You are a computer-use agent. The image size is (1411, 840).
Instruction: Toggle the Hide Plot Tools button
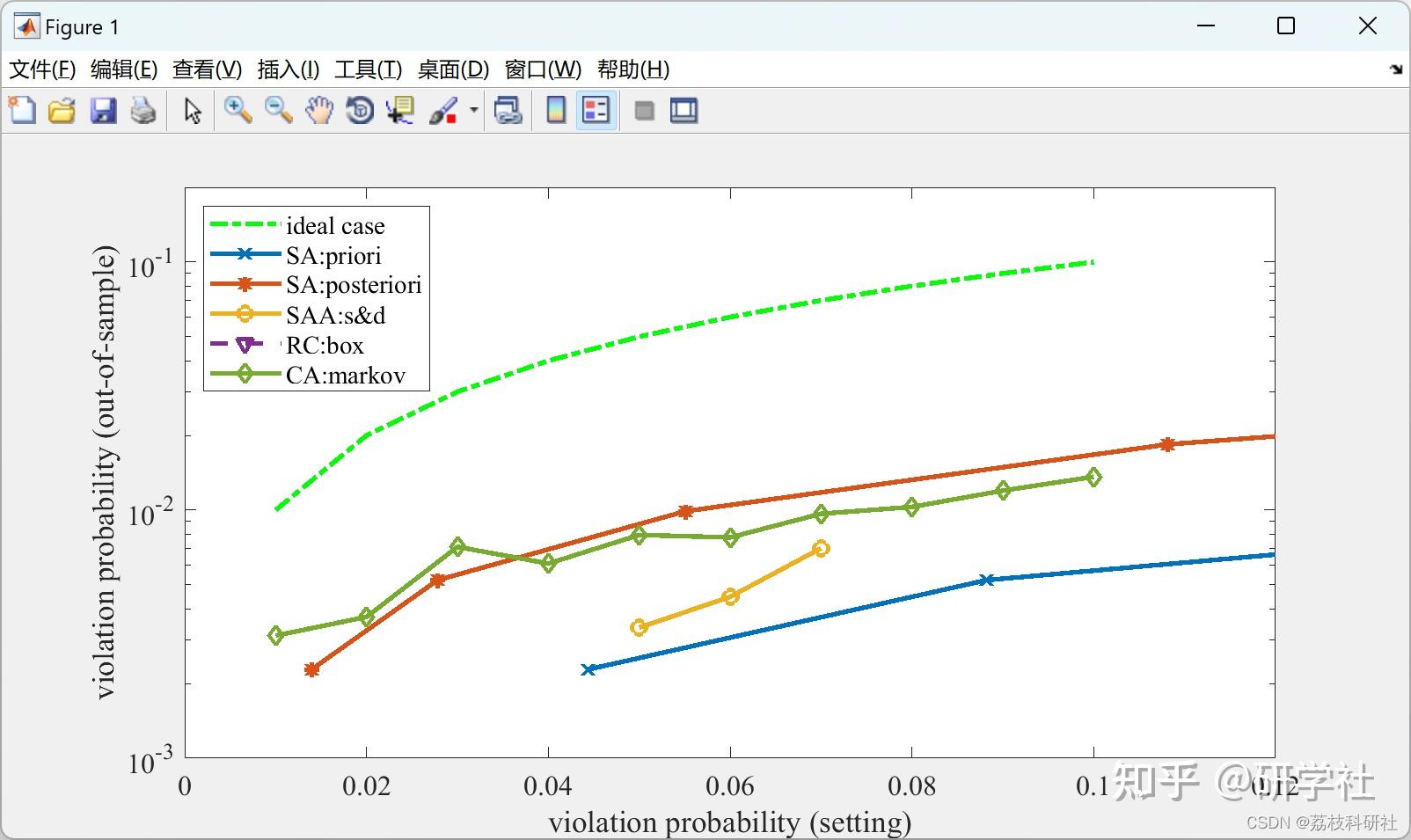(643, 110)
